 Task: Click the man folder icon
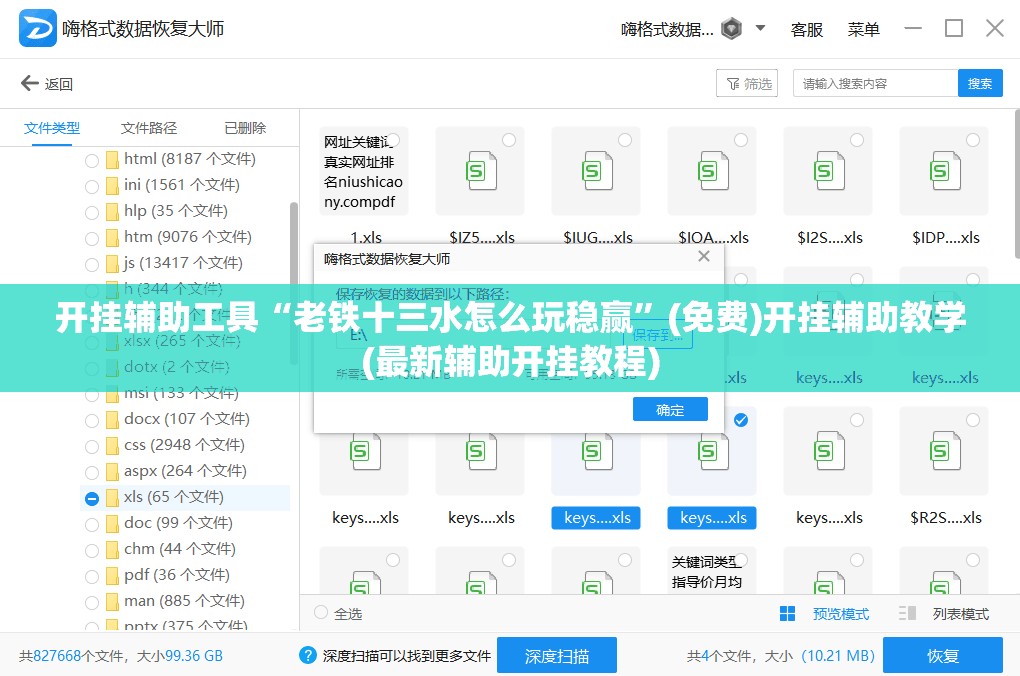(x=112, y=602)
